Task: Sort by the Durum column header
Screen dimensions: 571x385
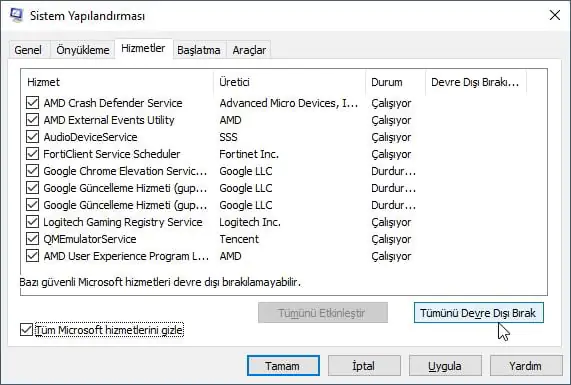Action: click(x=395, y=82)
